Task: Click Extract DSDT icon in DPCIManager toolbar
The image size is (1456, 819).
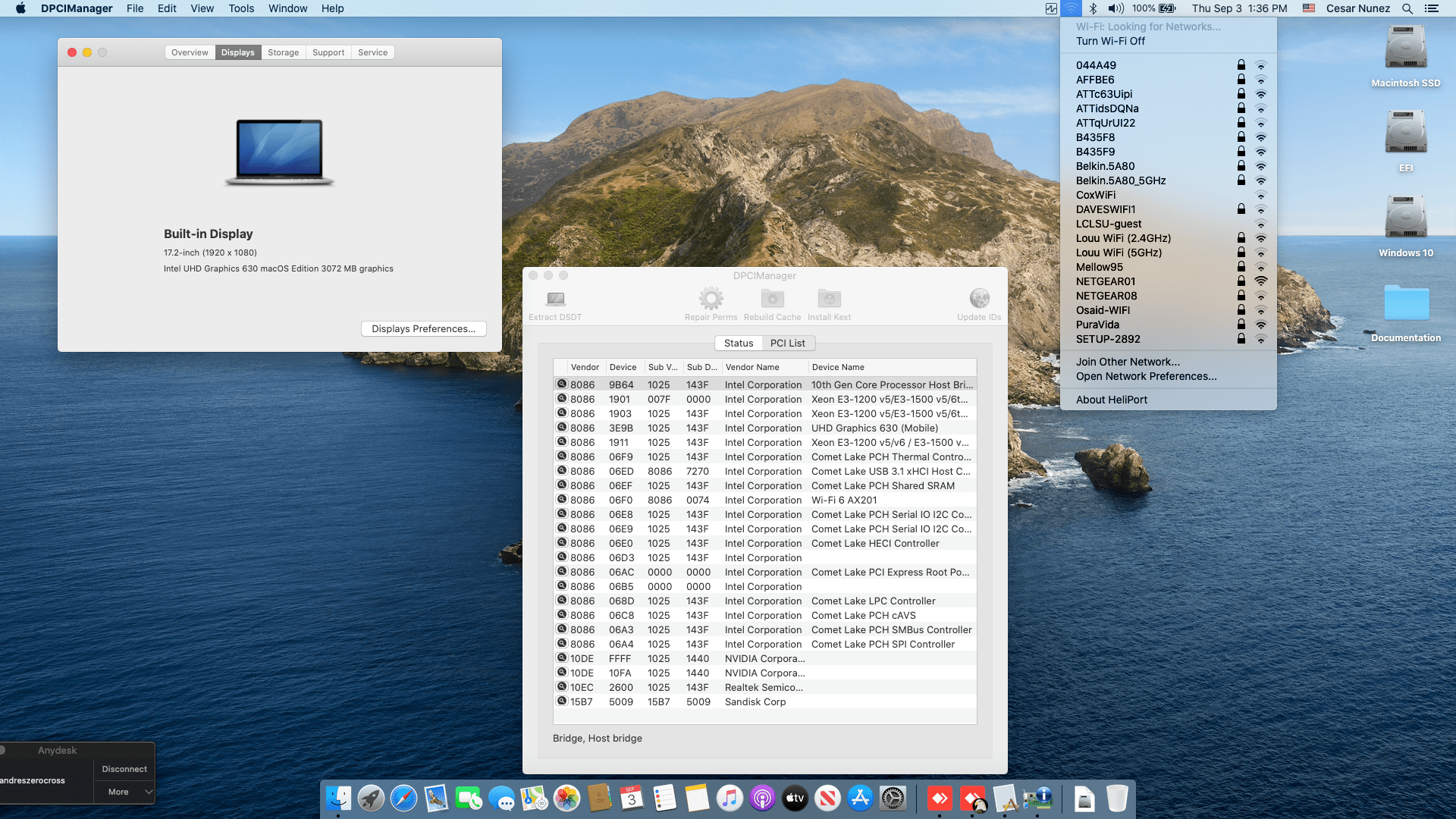Action: coord(556,298)
